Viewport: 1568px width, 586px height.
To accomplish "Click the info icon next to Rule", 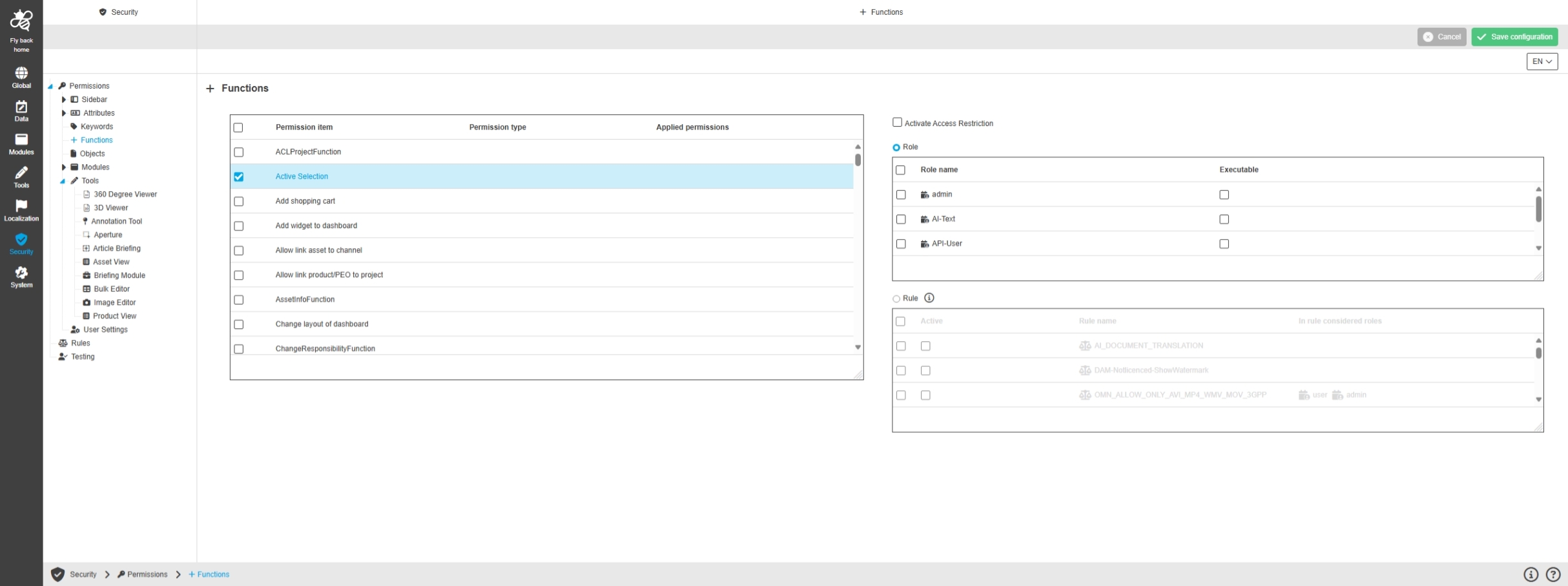I will coord(929,298).
